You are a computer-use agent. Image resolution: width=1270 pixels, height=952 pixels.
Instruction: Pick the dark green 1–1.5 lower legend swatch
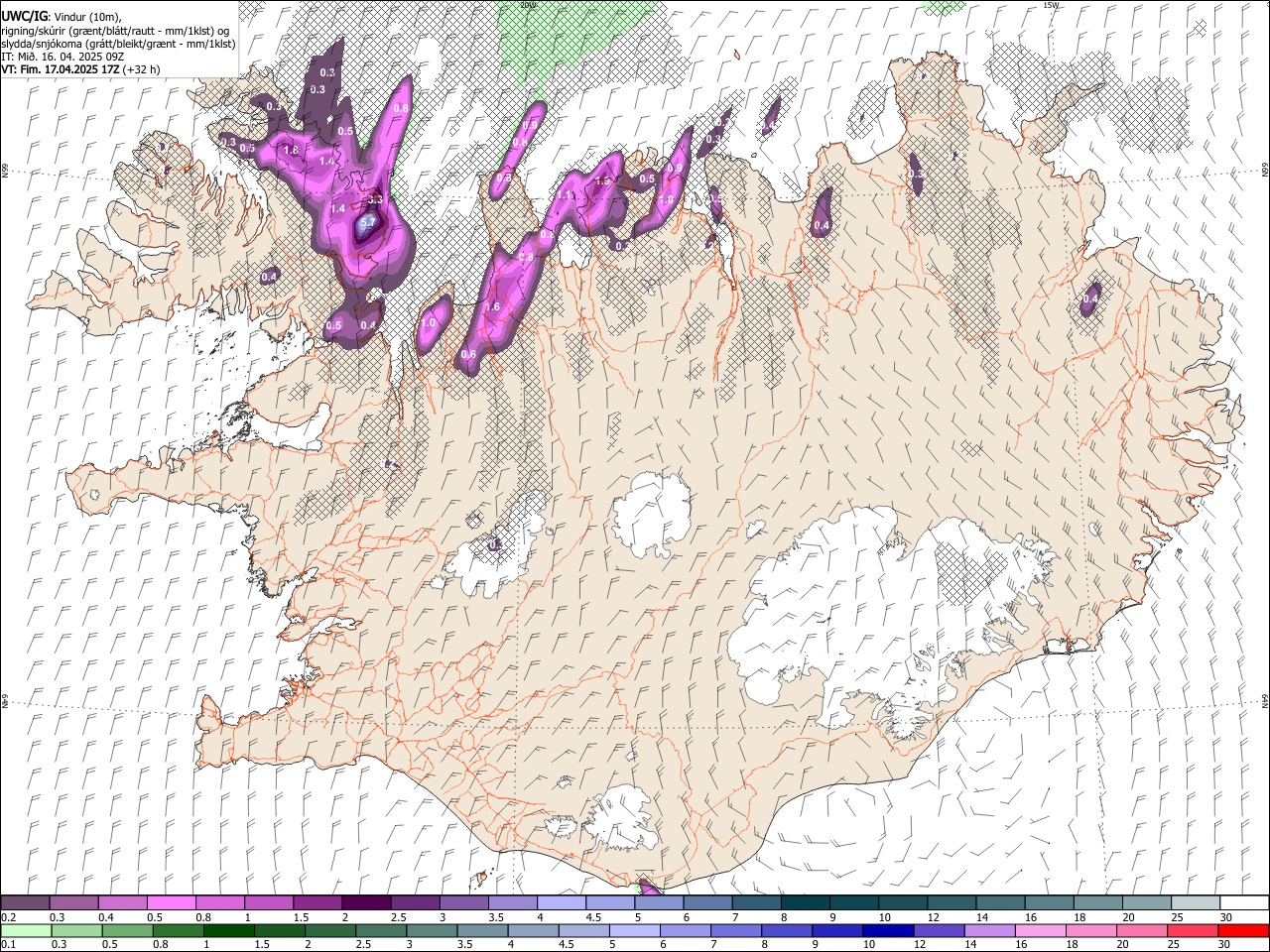click(228, 930)
